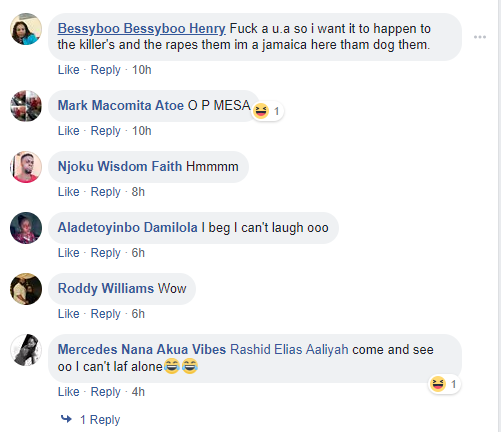Reply to Aladetoyinbo Damilola's comment

[106, 253]
